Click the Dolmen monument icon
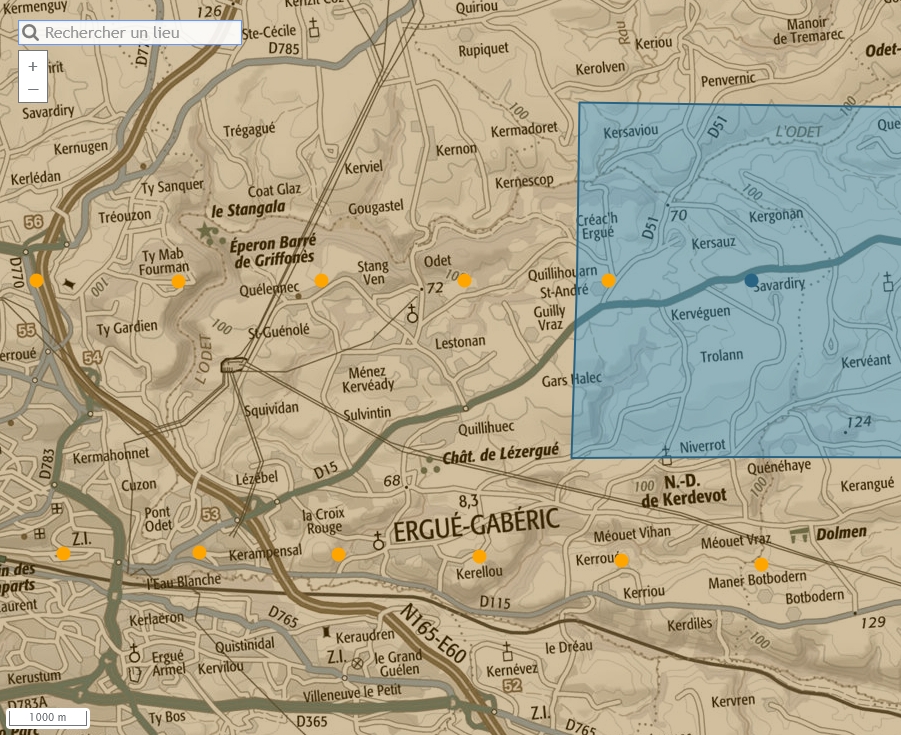This screenshot has height=735, width=901. pyautogui.click(x=799, y=534)
